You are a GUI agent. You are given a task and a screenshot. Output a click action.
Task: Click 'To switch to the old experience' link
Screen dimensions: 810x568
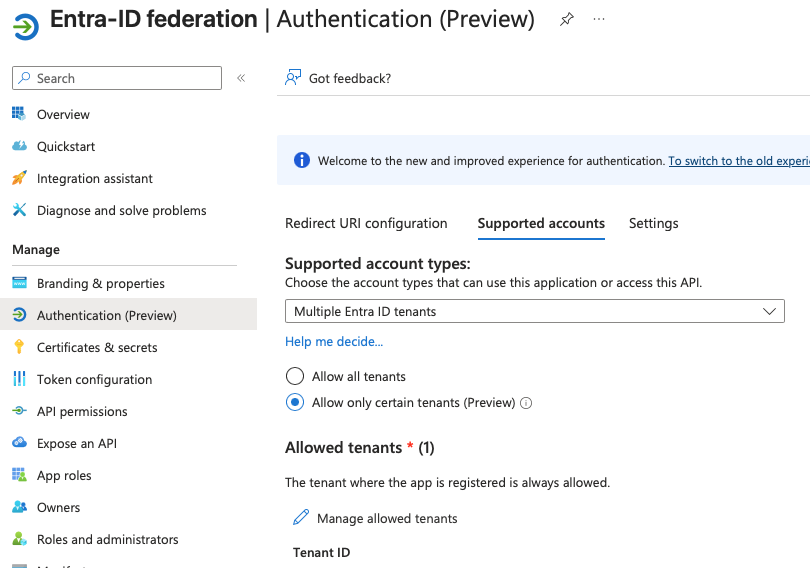click(x=739, y=161)
